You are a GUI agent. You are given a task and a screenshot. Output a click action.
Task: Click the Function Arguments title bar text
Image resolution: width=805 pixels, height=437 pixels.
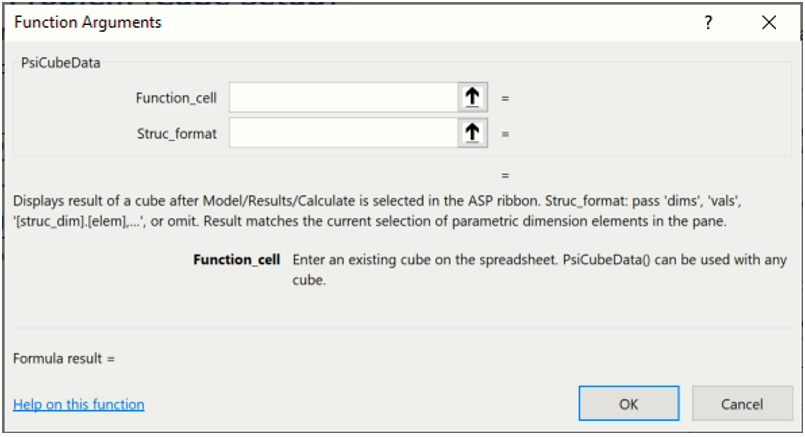tap(88, 22)
